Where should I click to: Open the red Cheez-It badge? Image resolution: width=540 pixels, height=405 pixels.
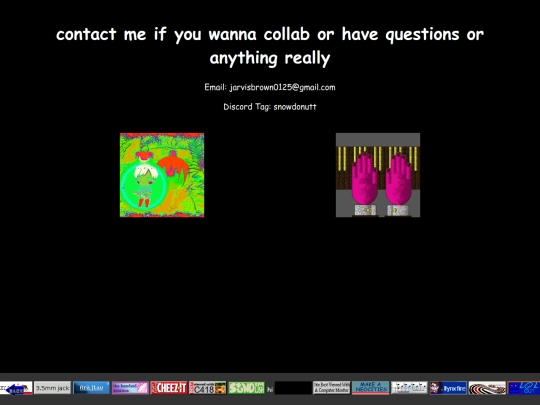[x=169, y=388]
